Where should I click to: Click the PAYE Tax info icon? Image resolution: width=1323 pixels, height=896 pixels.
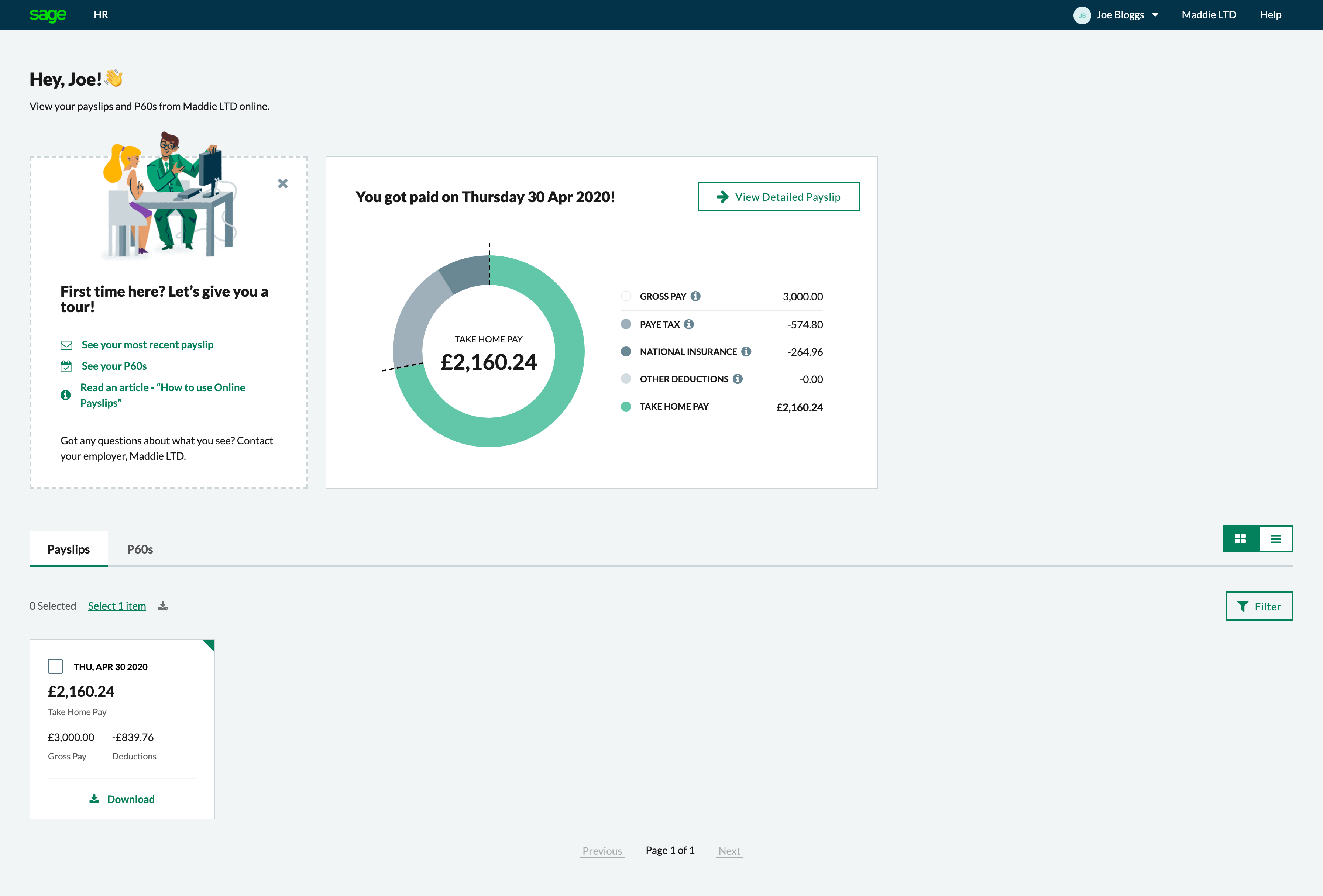pos(689,324)
